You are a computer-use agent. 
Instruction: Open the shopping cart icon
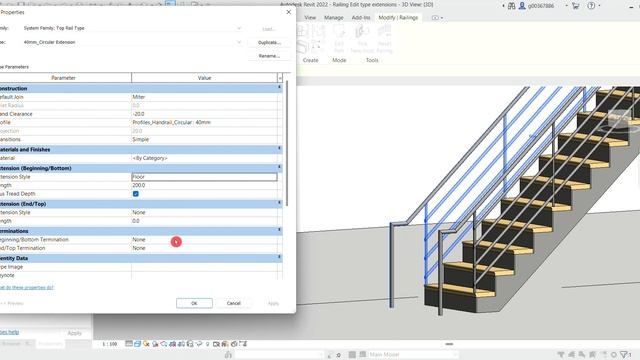576,6
